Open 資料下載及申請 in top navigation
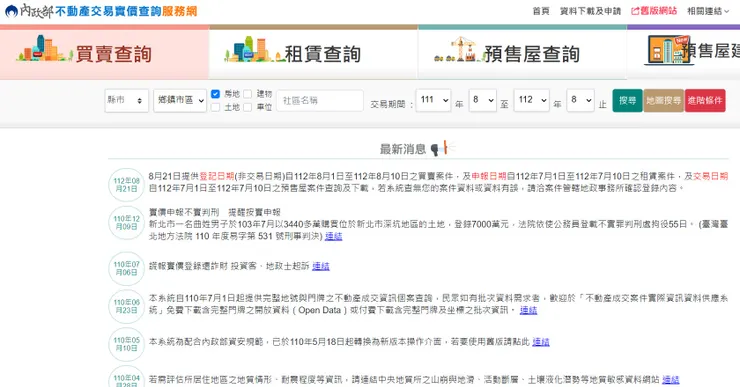 [x=590, y=11]
